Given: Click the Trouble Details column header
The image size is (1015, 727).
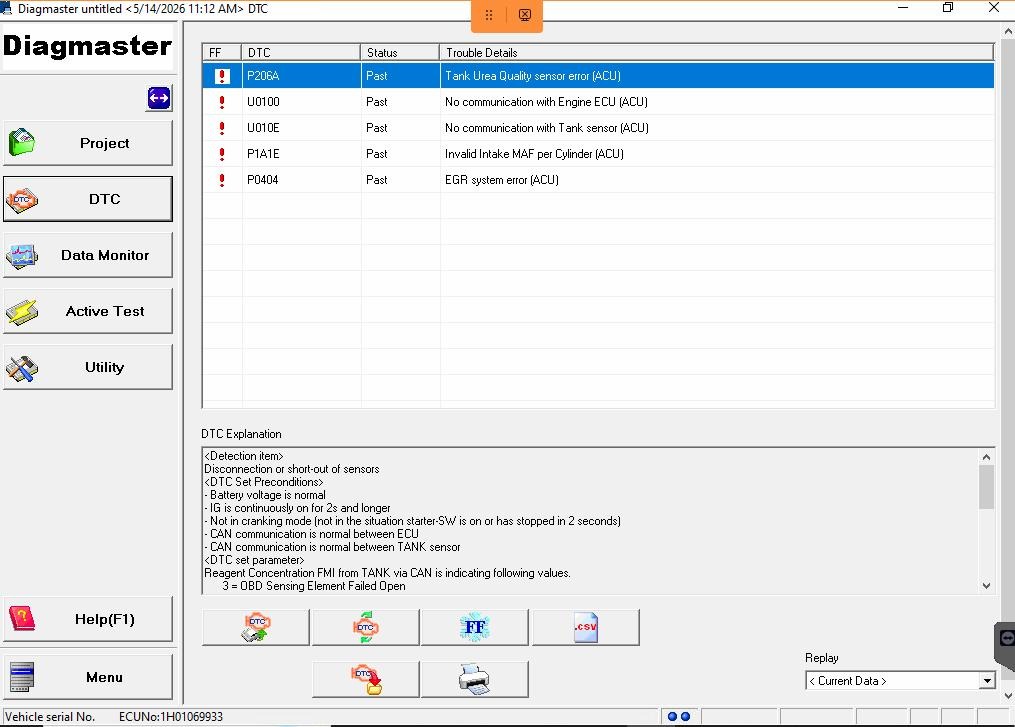Looking at the screenshot, I should (x=717, y=52).
